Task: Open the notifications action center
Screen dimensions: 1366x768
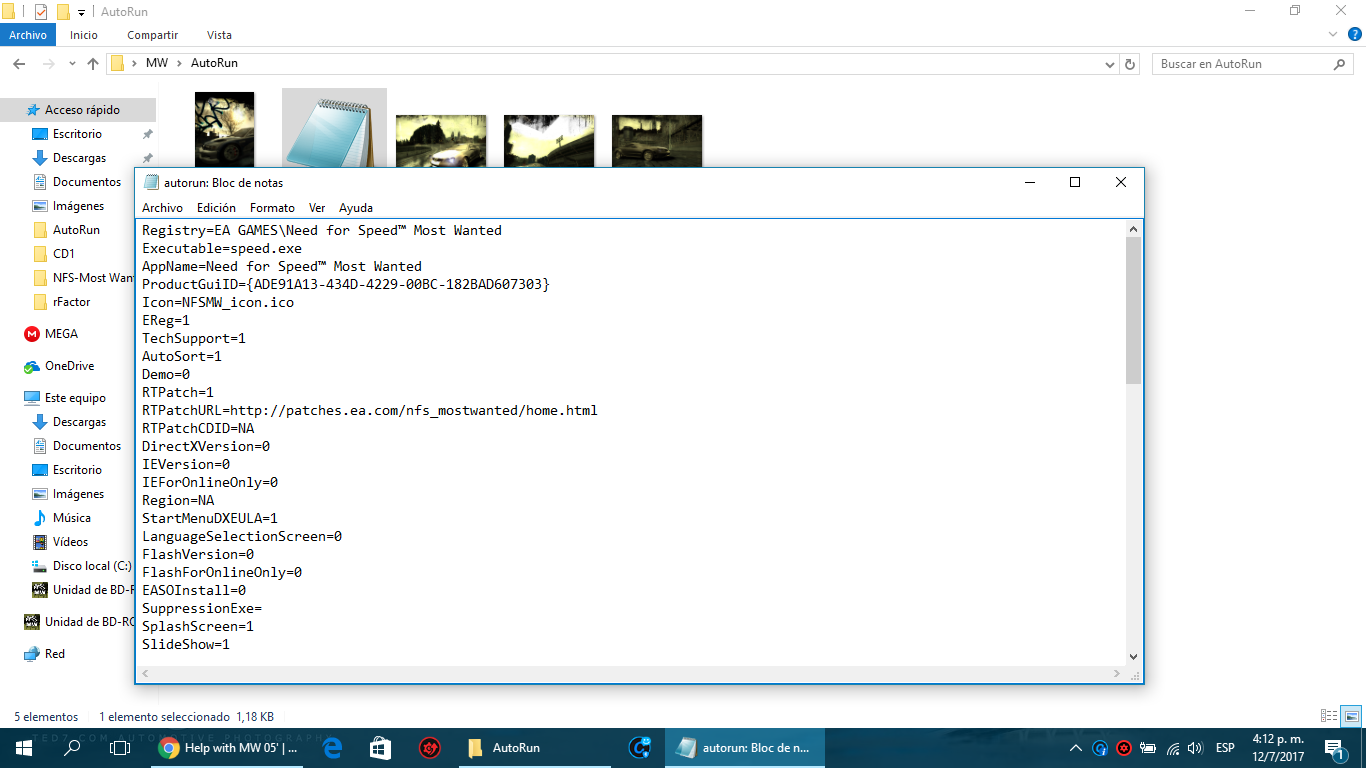Action: pos(1334,748)
